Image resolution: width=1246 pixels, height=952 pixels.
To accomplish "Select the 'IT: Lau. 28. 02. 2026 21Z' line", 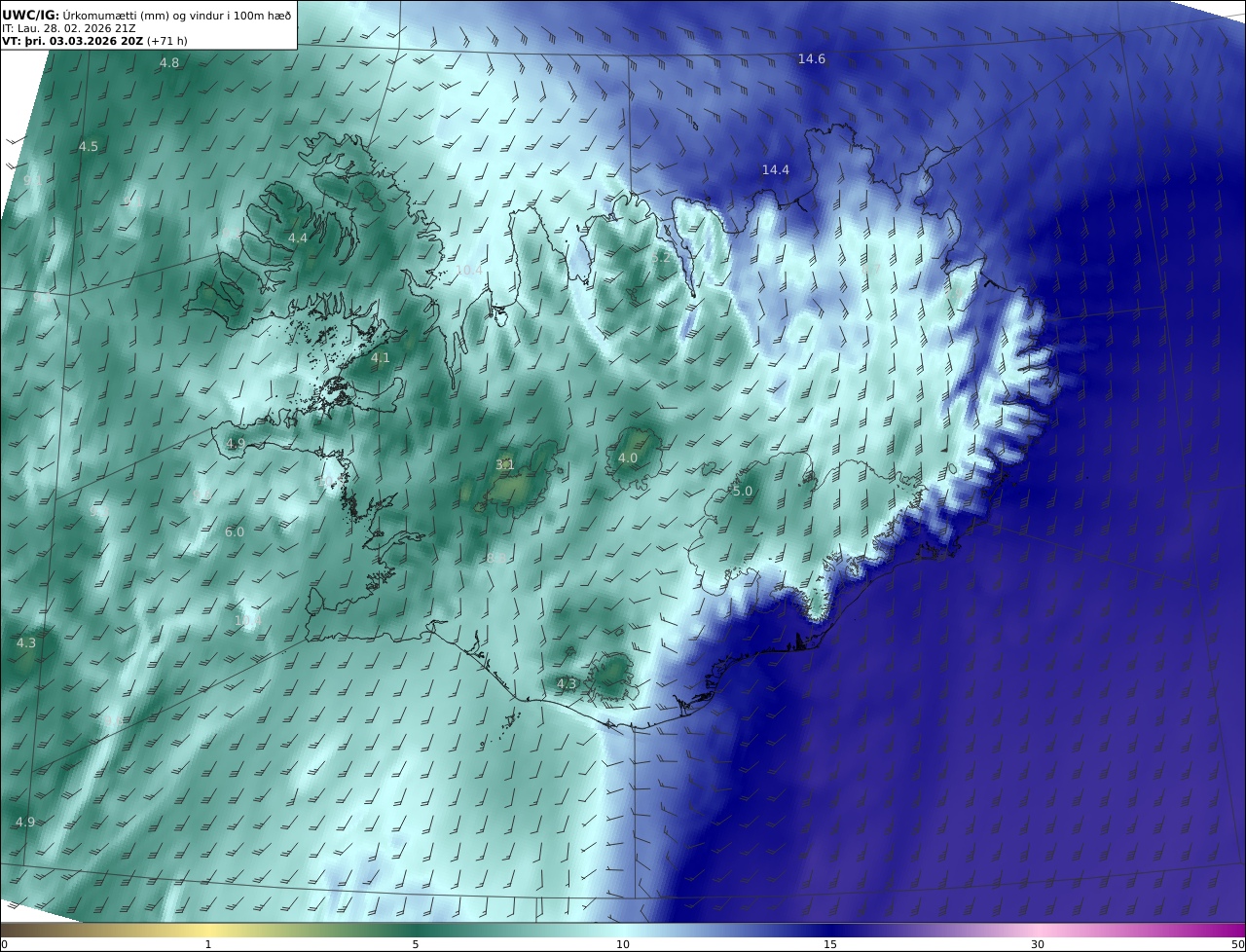I will click(68, 28).
